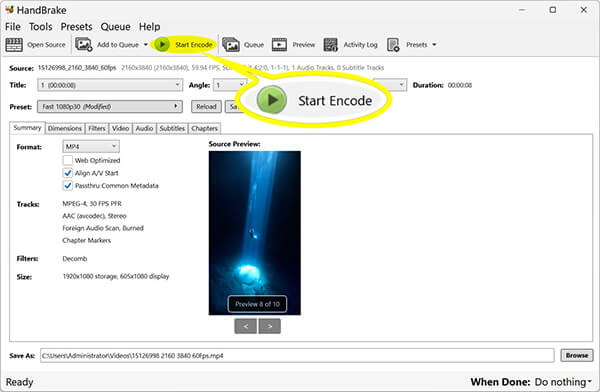The height and width of the screenshot is (392, 600).
Task: Click the 1920x1080 storage size text
Action: pyautogui.click(x=116, y=276)
